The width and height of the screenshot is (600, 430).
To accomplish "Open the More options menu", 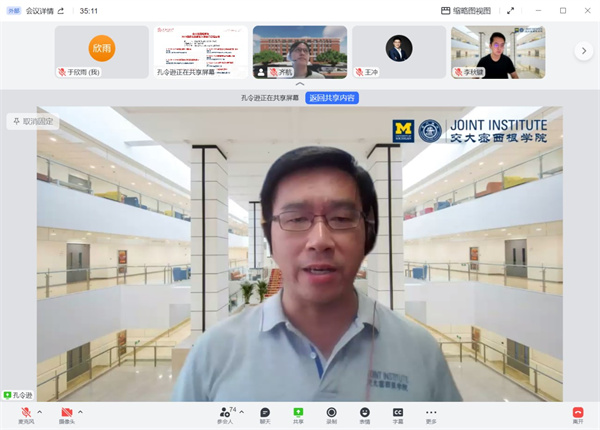I will click(431, 414).
